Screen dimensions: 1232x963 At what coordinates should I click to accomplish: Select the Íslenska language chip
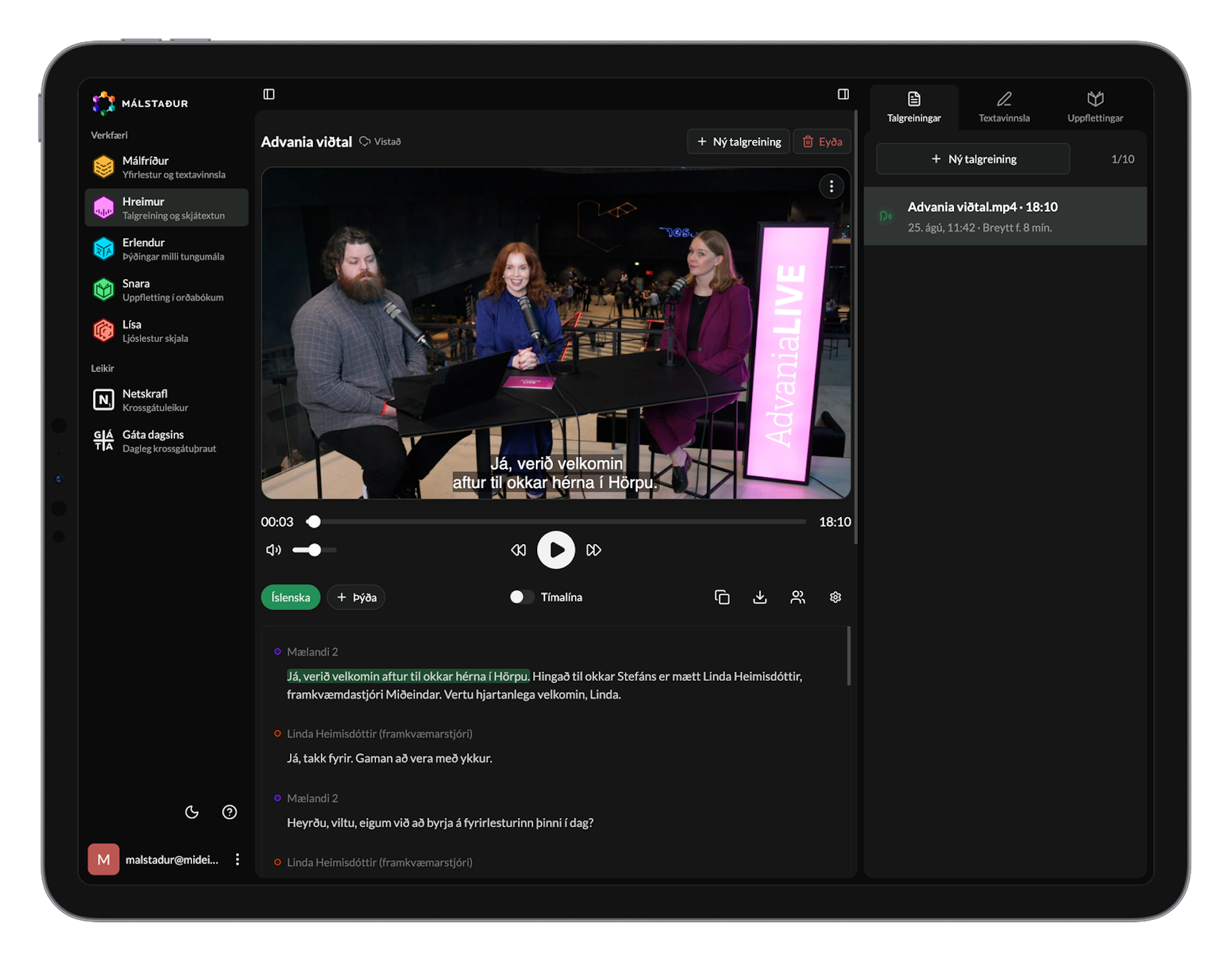tap(291, 597)
